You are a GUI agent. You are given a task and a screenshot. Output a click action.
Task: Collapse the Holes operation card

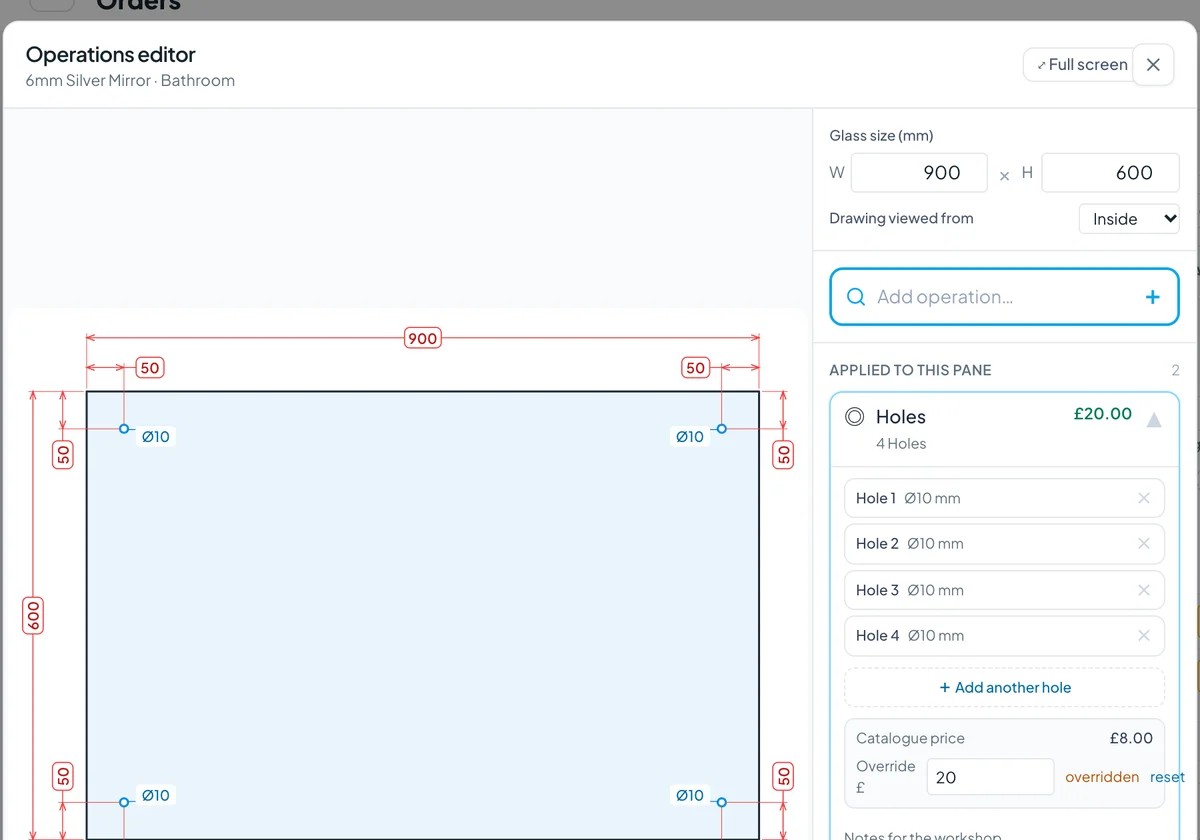coord(1153,420)
